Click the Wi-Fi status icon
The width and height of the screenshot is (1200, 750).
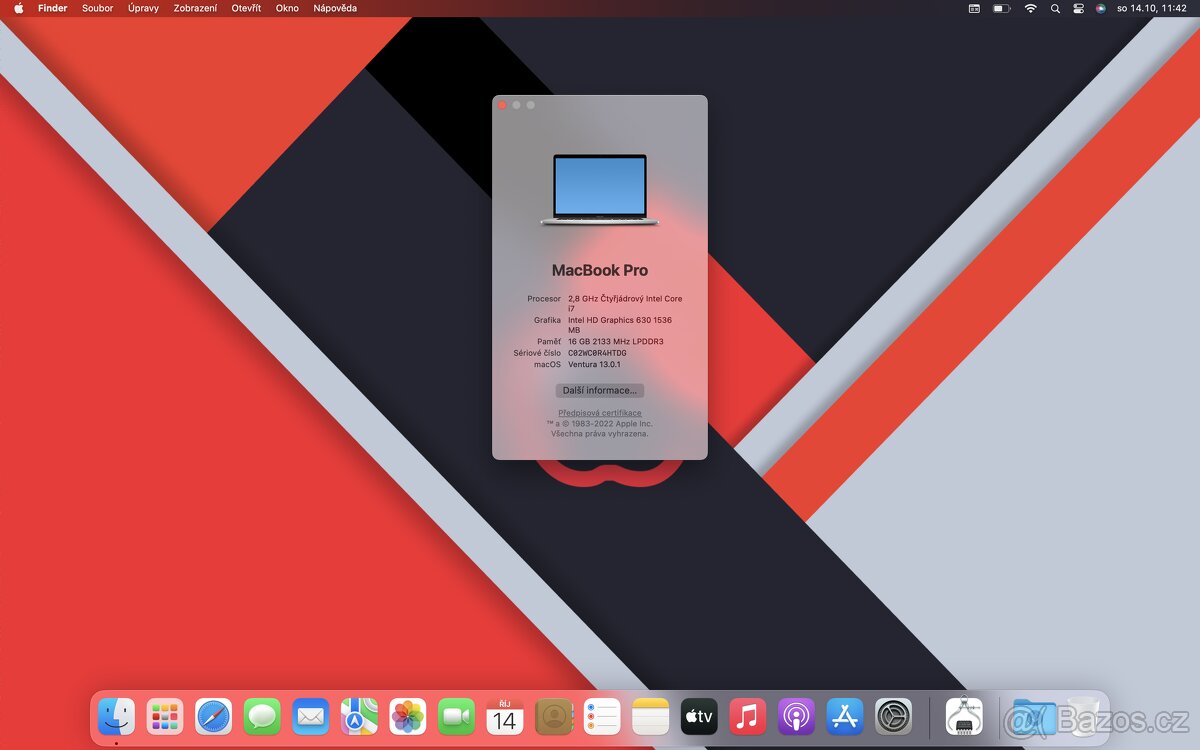pyautogui.click(x=1030, y=8)
